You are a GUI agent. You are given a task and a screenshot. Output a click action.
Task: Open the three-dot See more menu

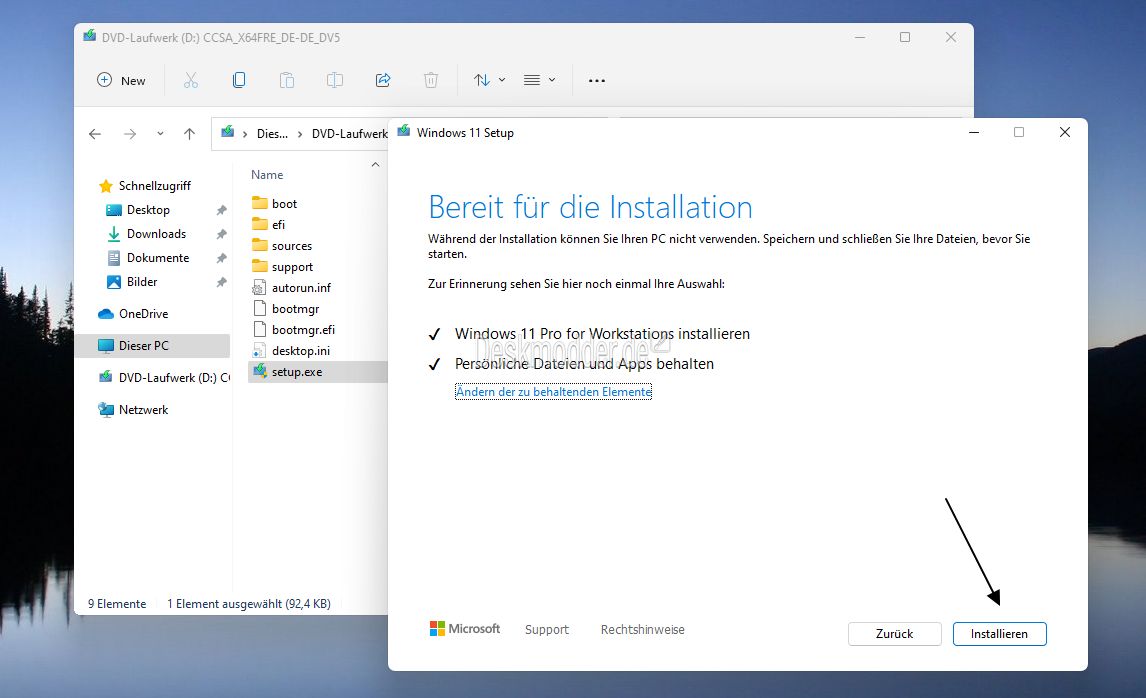(x=597, y=80)
